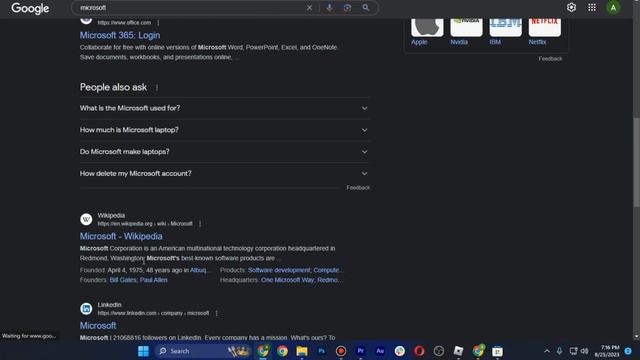Open Apple company card
640x360 pixels.
coord(427,32)
